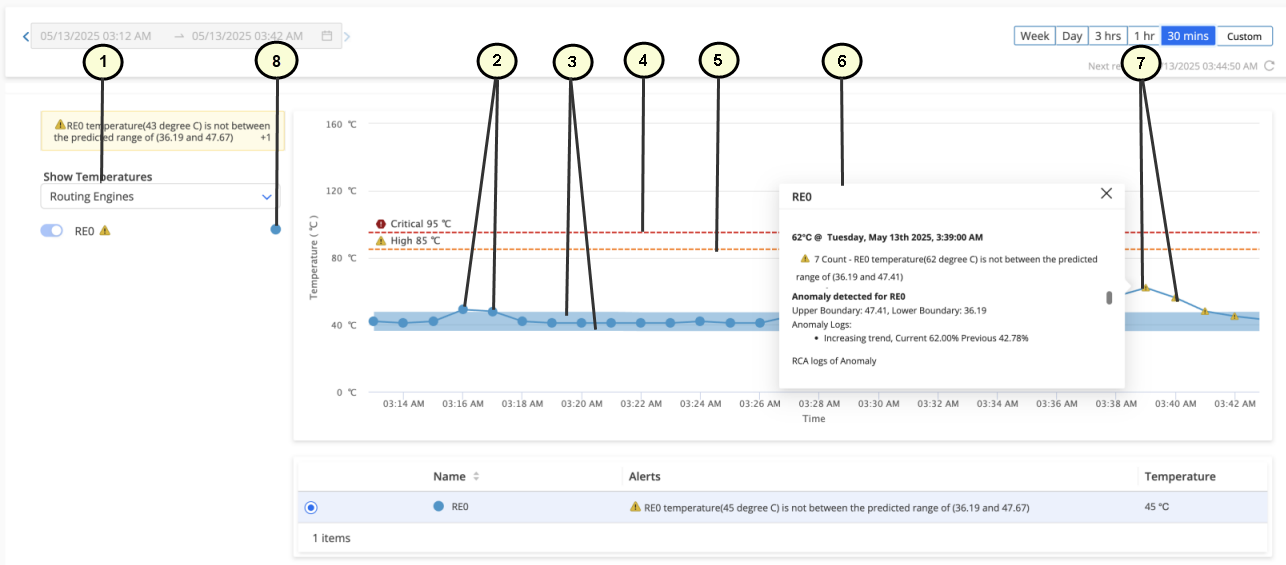This screenshot has width=1286, height=565.
Task: Sort the table by Name column
Action: pyautogui.click(x=476, y=476)
